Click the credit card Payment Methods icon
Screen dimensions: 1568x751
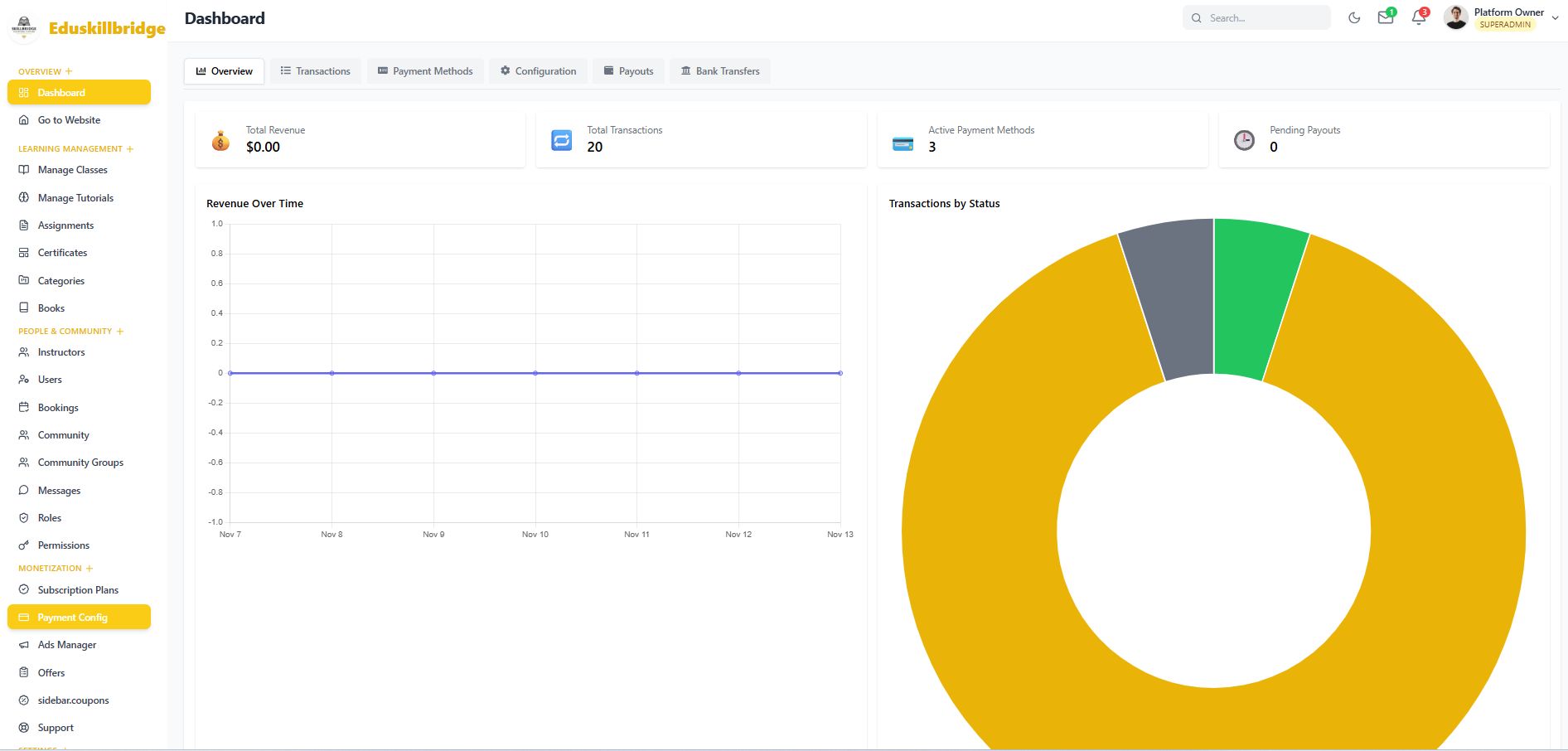click(903, 143)
